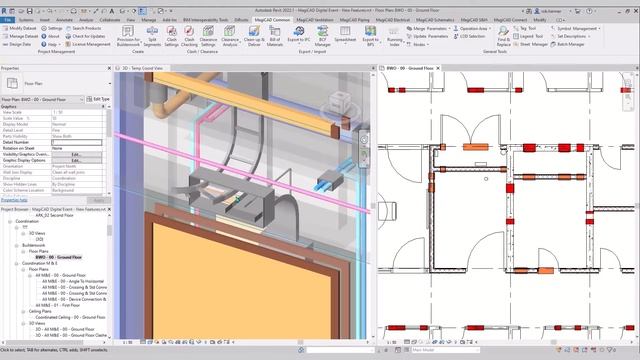Viewport: 640px width, 360px height.
Task: Run the Clash Checking tool
Action: [189, 36]
